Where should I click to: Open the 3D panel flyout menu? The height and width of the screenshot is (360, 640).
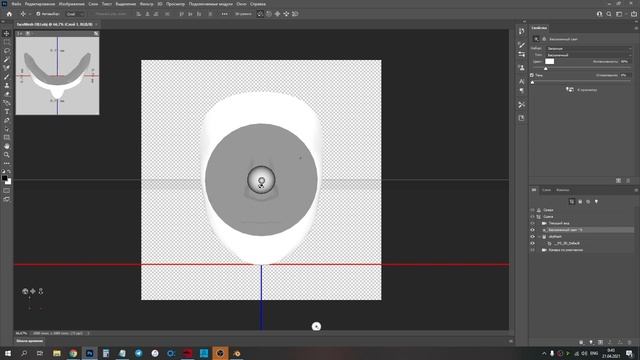pos(636,190)
